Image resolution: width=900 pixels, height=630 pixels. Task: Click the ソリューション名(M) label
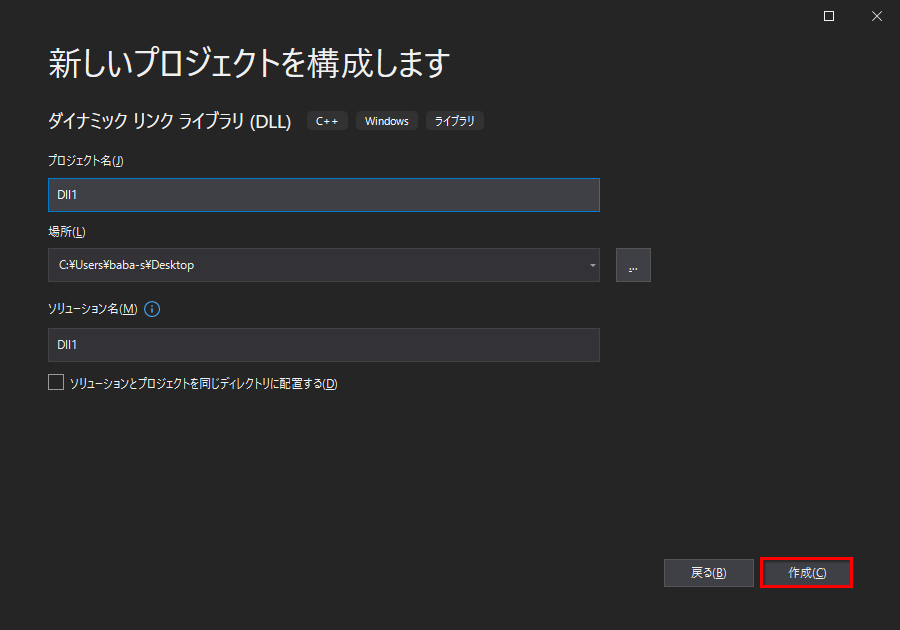(x=92, y=309)
